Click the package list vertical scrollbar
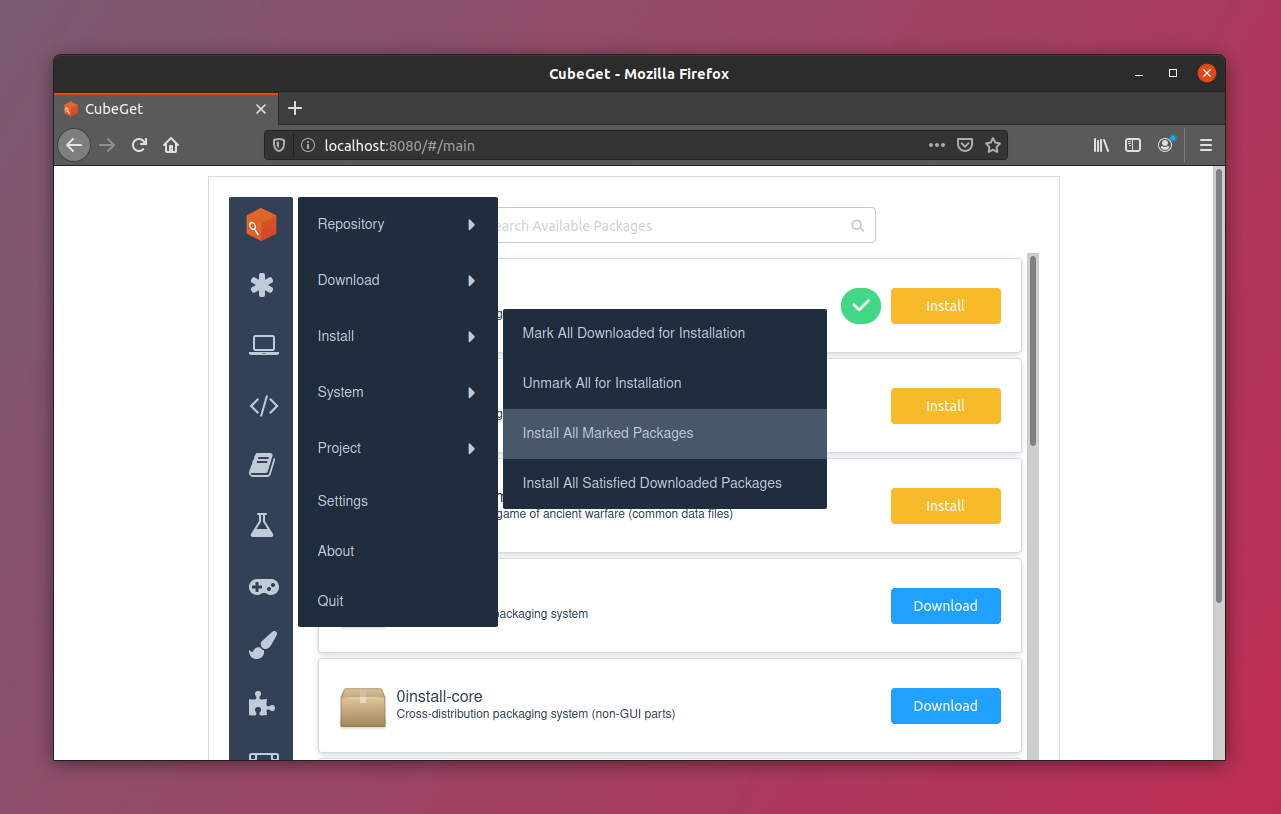The image size is (1281, 814). tap(1033, 350)
